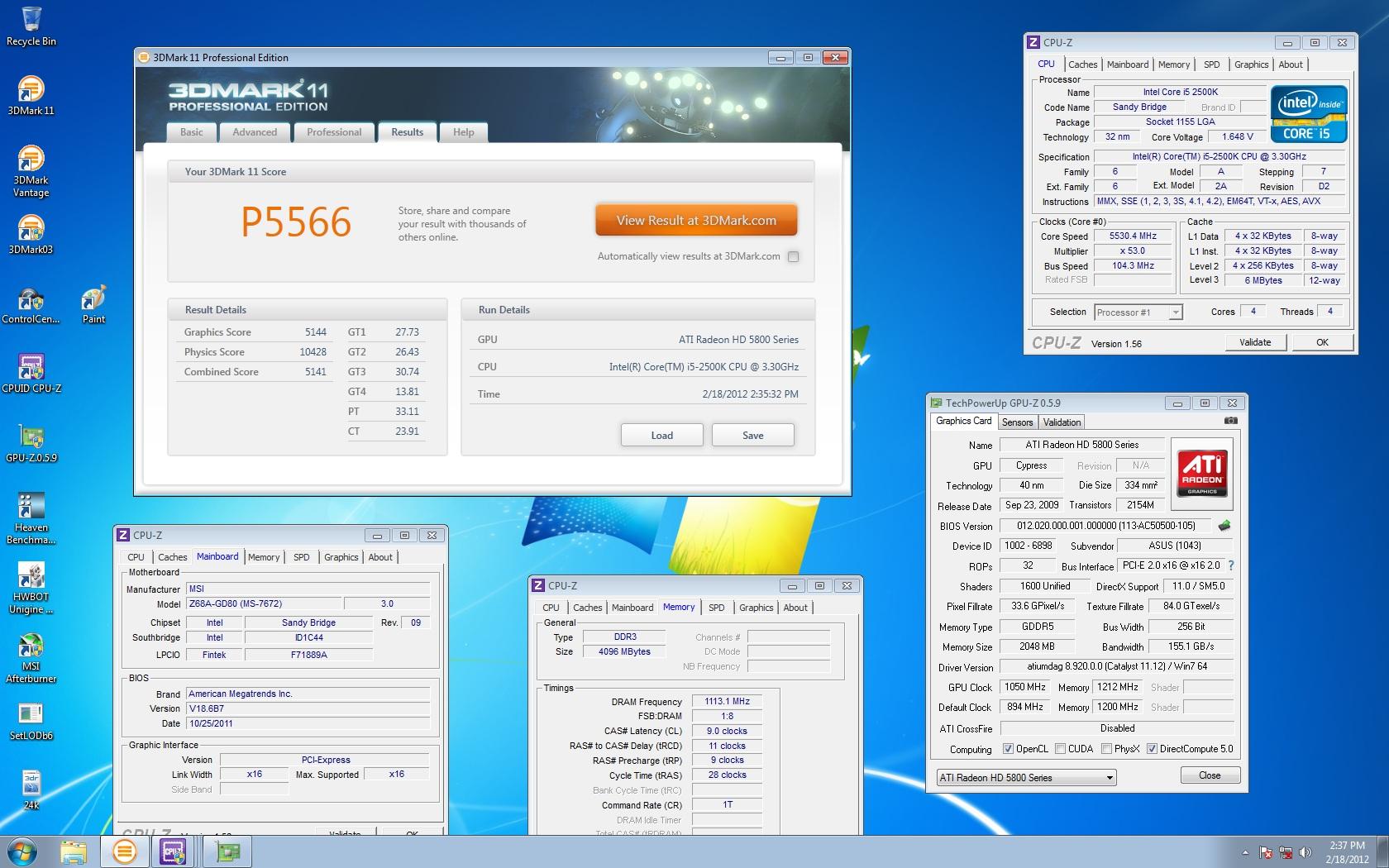Click the Action Center flag tray icon
Viewport: 1389px width, 868px height.
(1266, 852)
